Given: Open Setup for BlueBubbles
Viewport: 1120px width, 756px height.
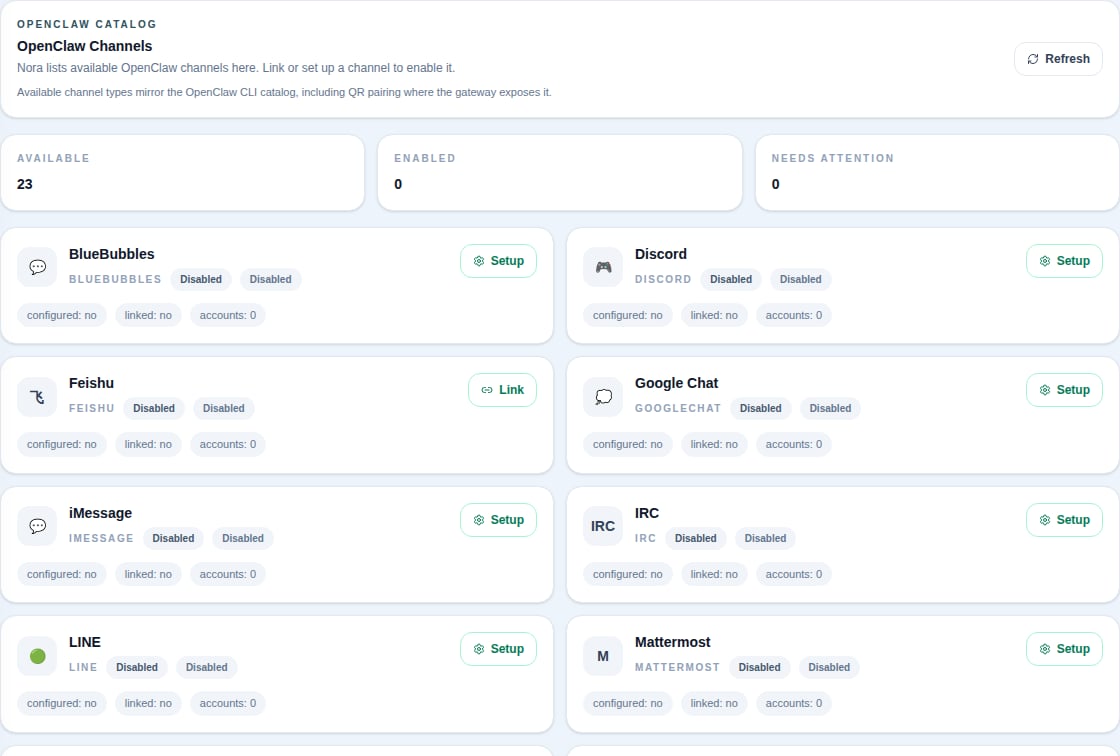Looking at the screenshot, I should (498, 261).
